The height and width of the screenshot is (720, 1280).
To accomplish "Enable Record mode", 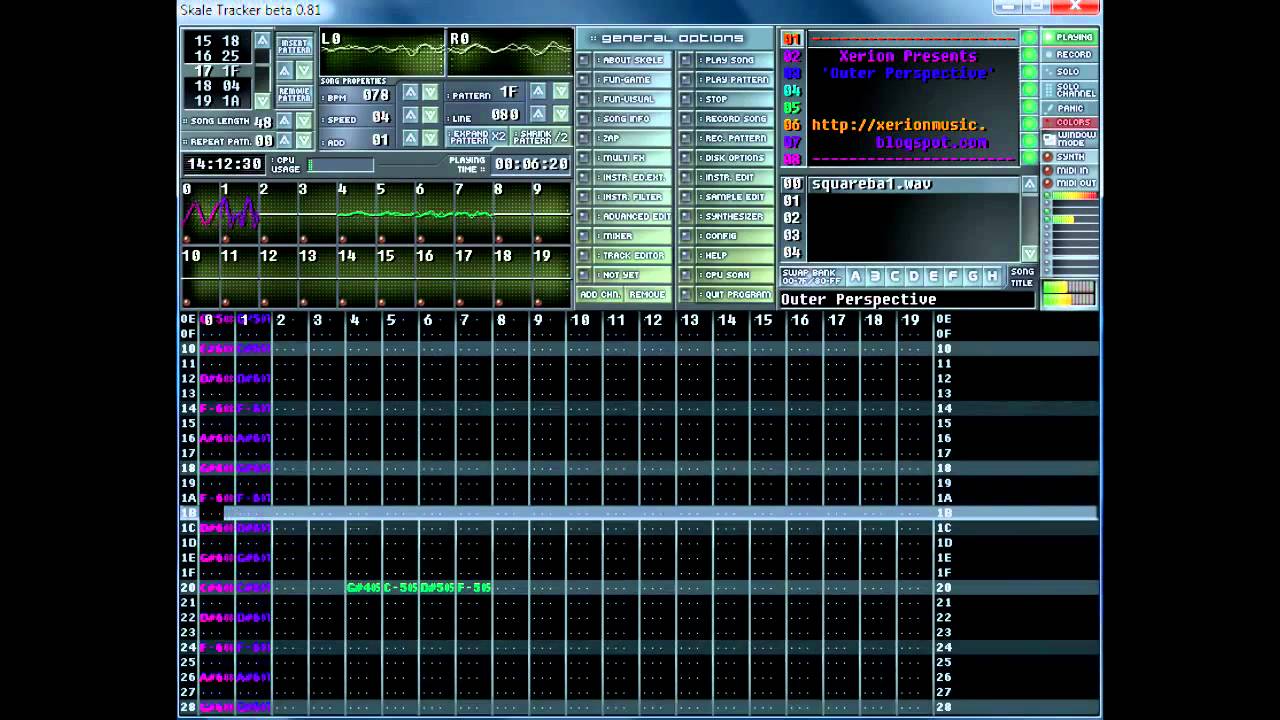I will coord(1070,55).
